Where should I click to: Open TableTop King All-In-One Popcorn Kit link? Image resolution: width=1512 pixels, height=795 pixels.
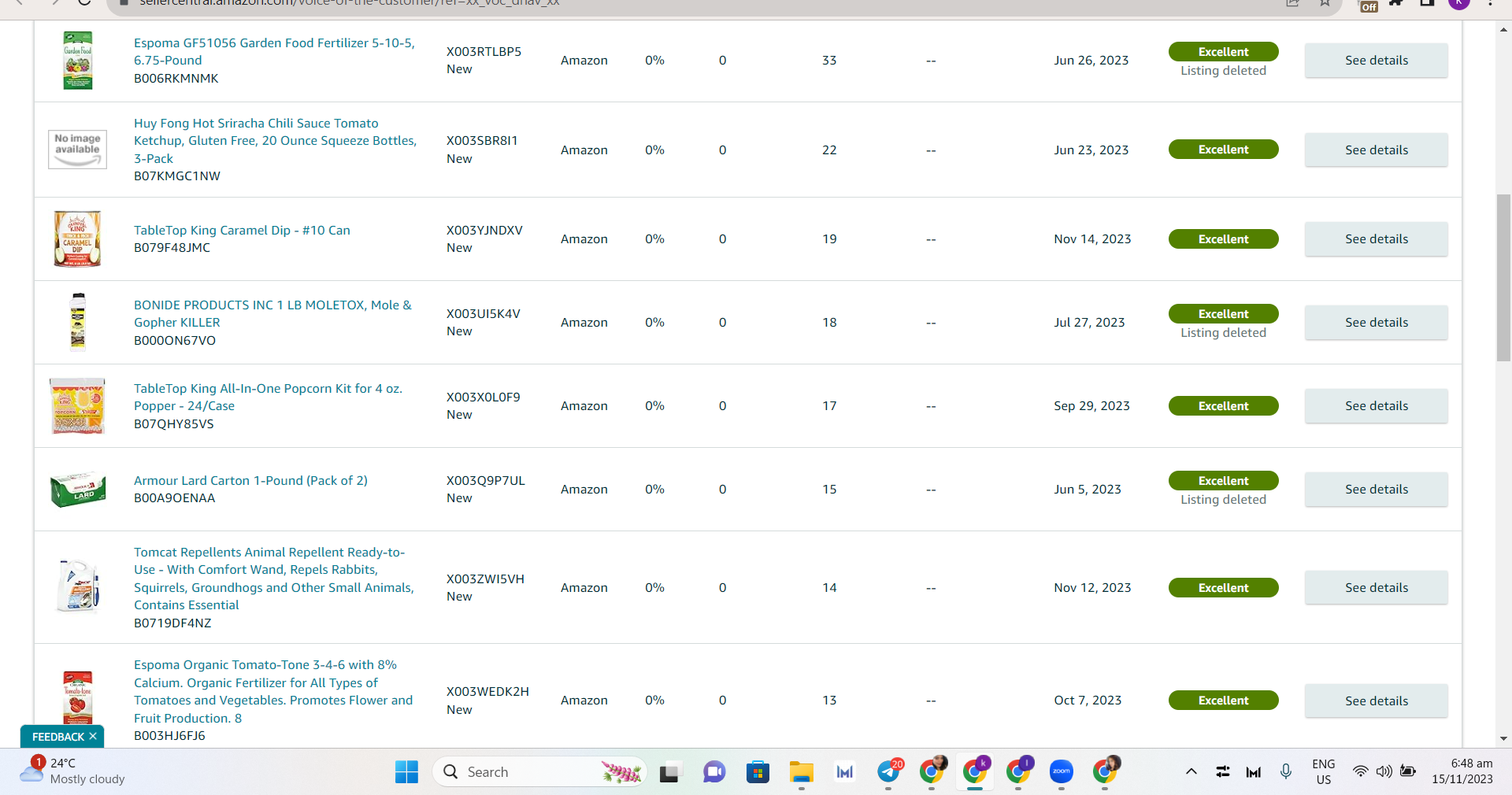(x=268, y=397)
